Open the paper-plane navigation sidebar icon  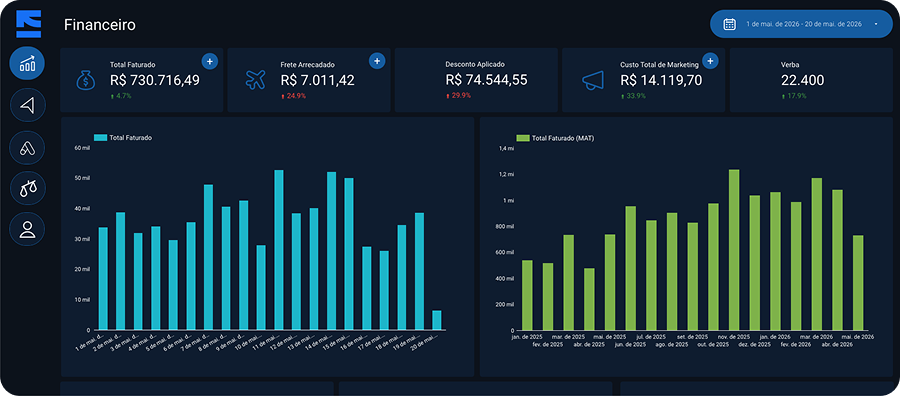coord(27,105)
